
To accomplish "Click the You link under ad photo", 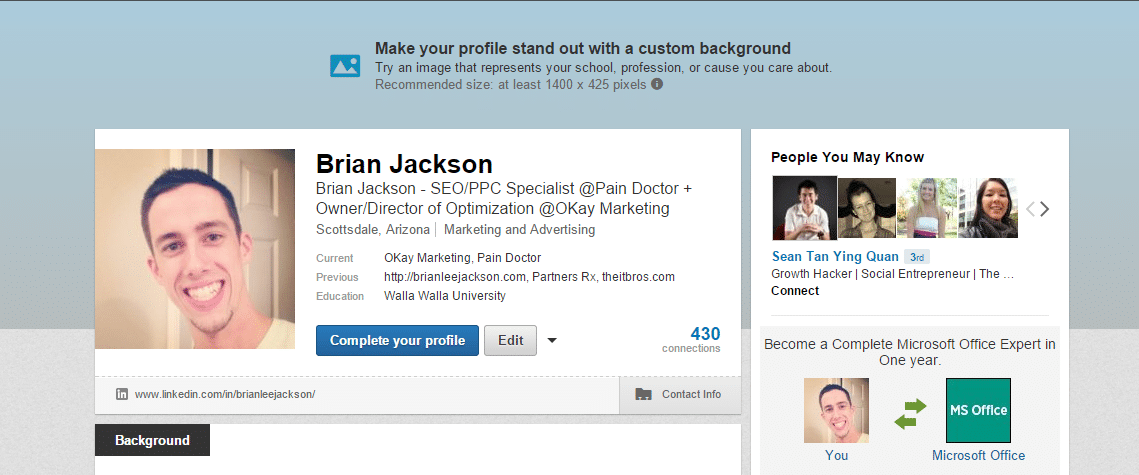I will click(x=836, y=455).
